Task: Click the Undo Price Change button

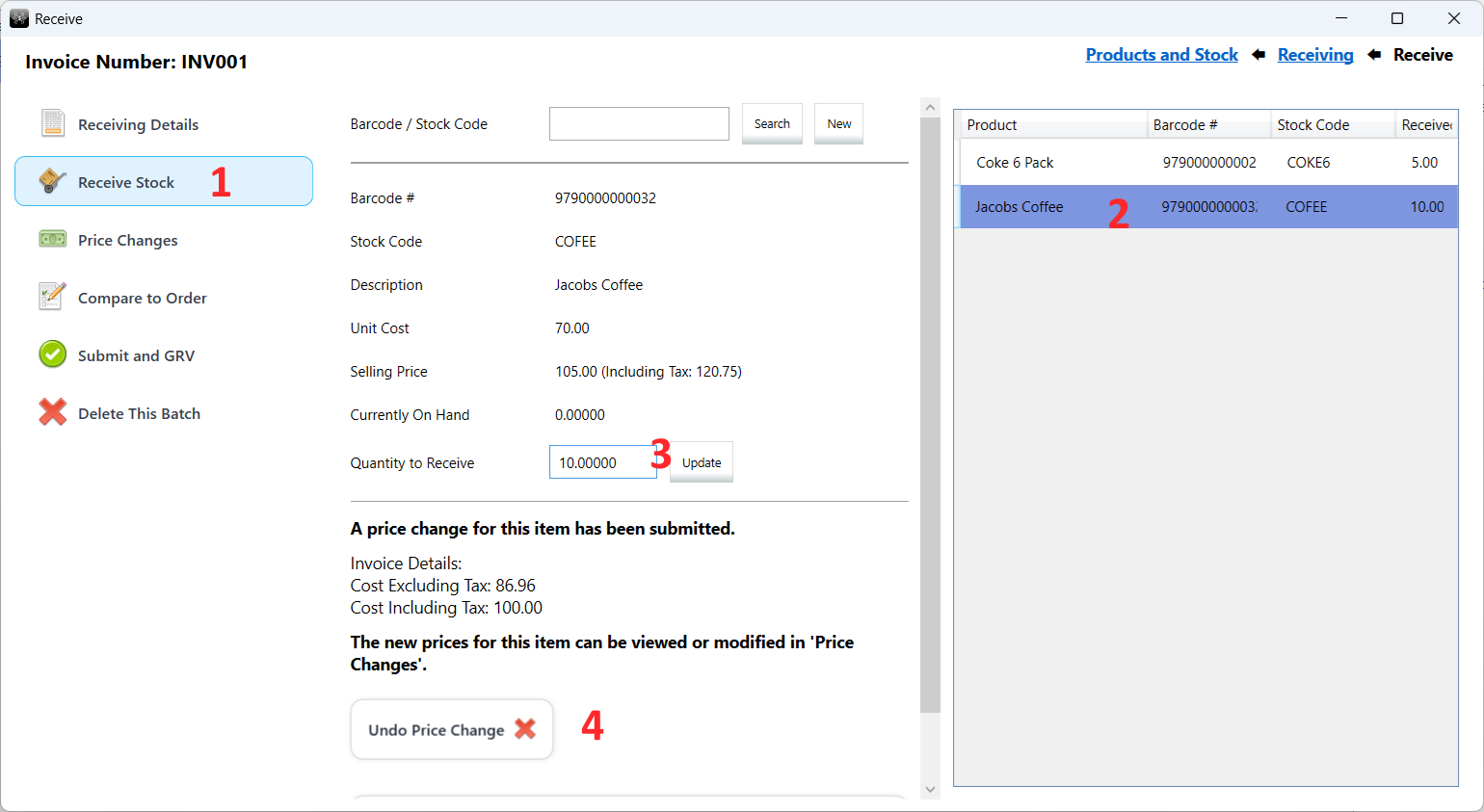Action: click(451, 729)
